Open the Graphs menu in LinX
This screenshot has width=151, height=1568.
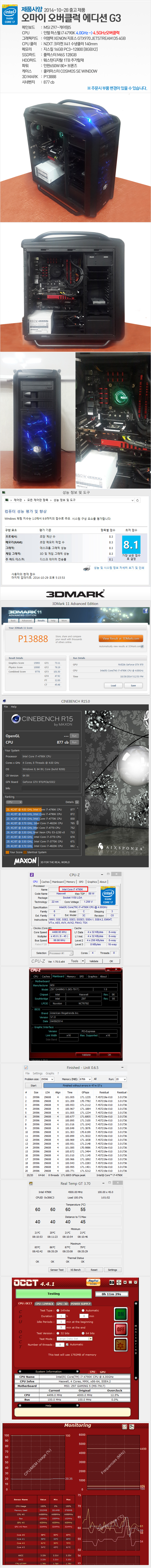50,1073
